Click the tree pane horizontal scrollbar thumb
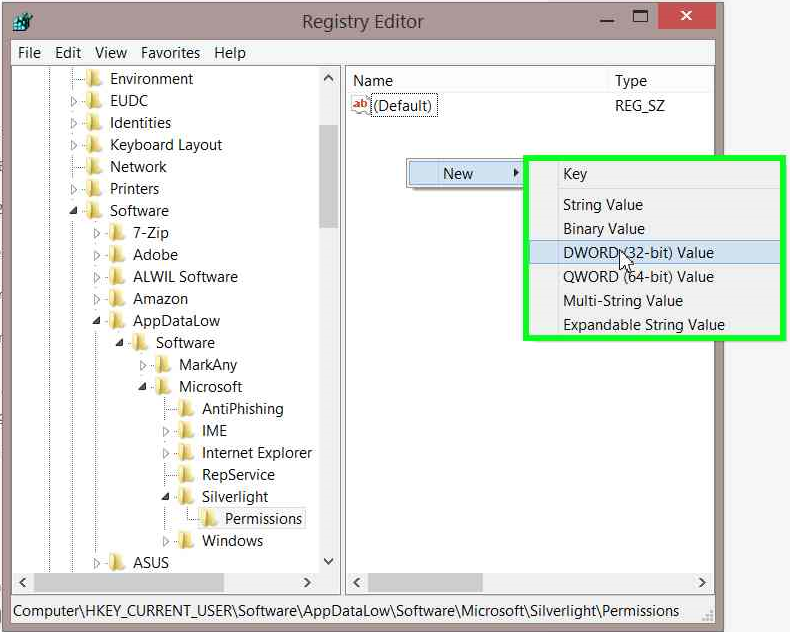The image size is (790, 632). pyautogui.click(x=129, y=583)
